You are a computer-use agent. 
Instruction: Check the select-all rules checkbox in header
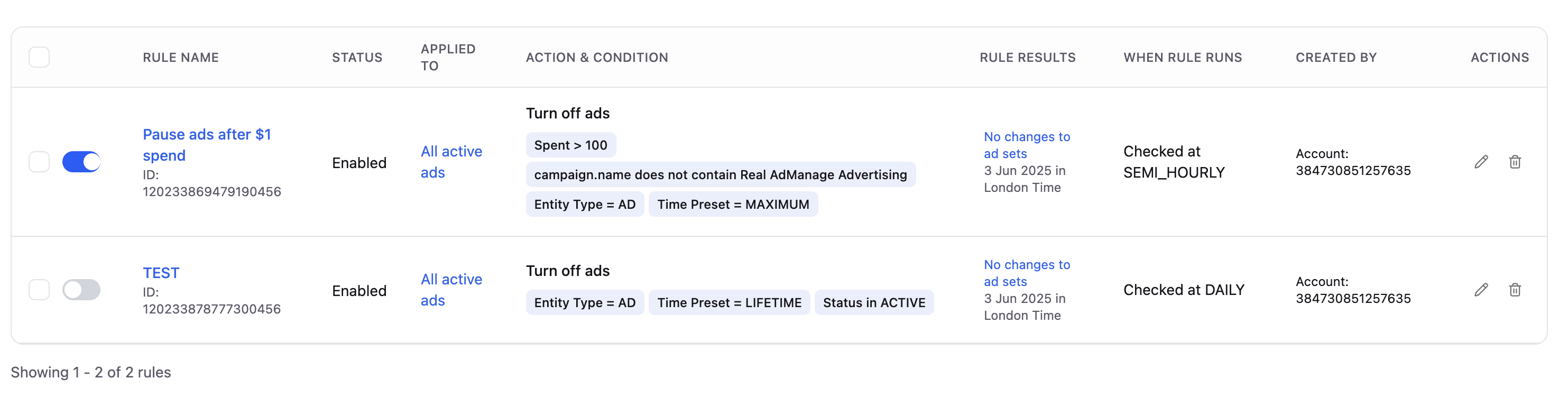click(x=39, y=57)
